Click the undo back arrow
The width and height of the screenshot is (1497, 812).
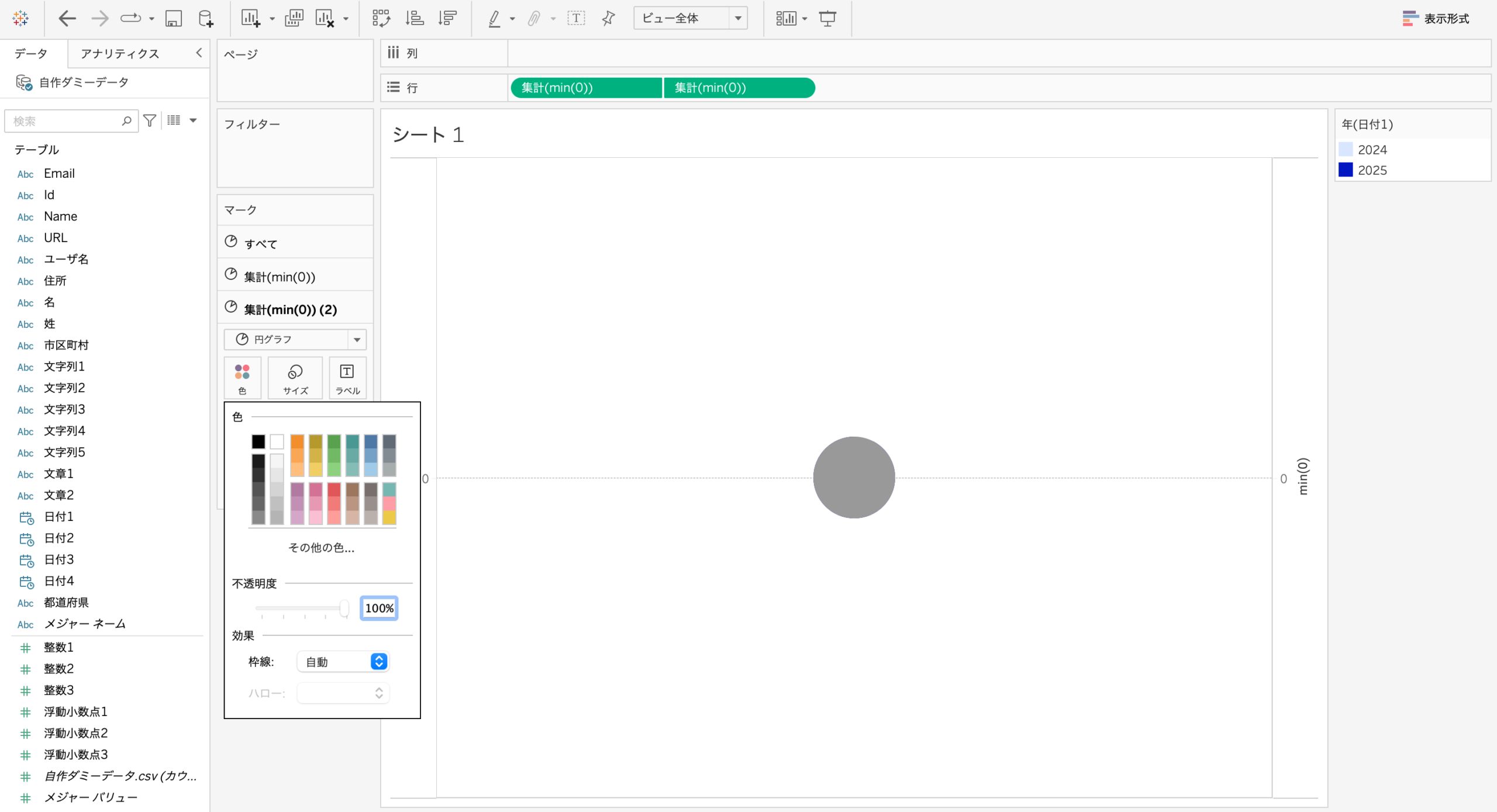(67, 19)
